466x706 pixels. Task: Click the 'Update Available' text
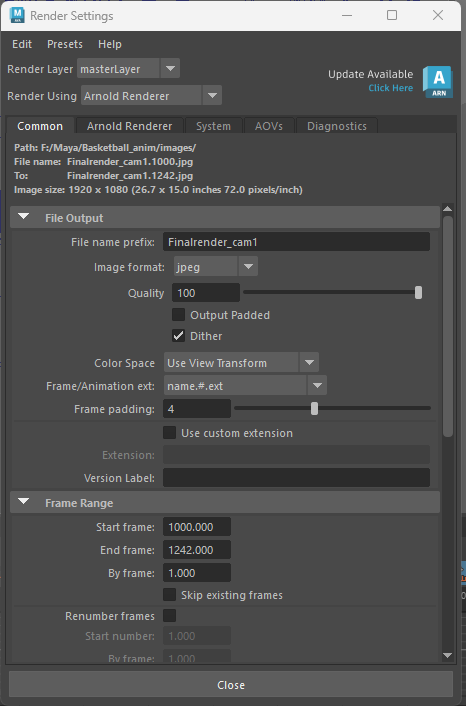(370, 74)
